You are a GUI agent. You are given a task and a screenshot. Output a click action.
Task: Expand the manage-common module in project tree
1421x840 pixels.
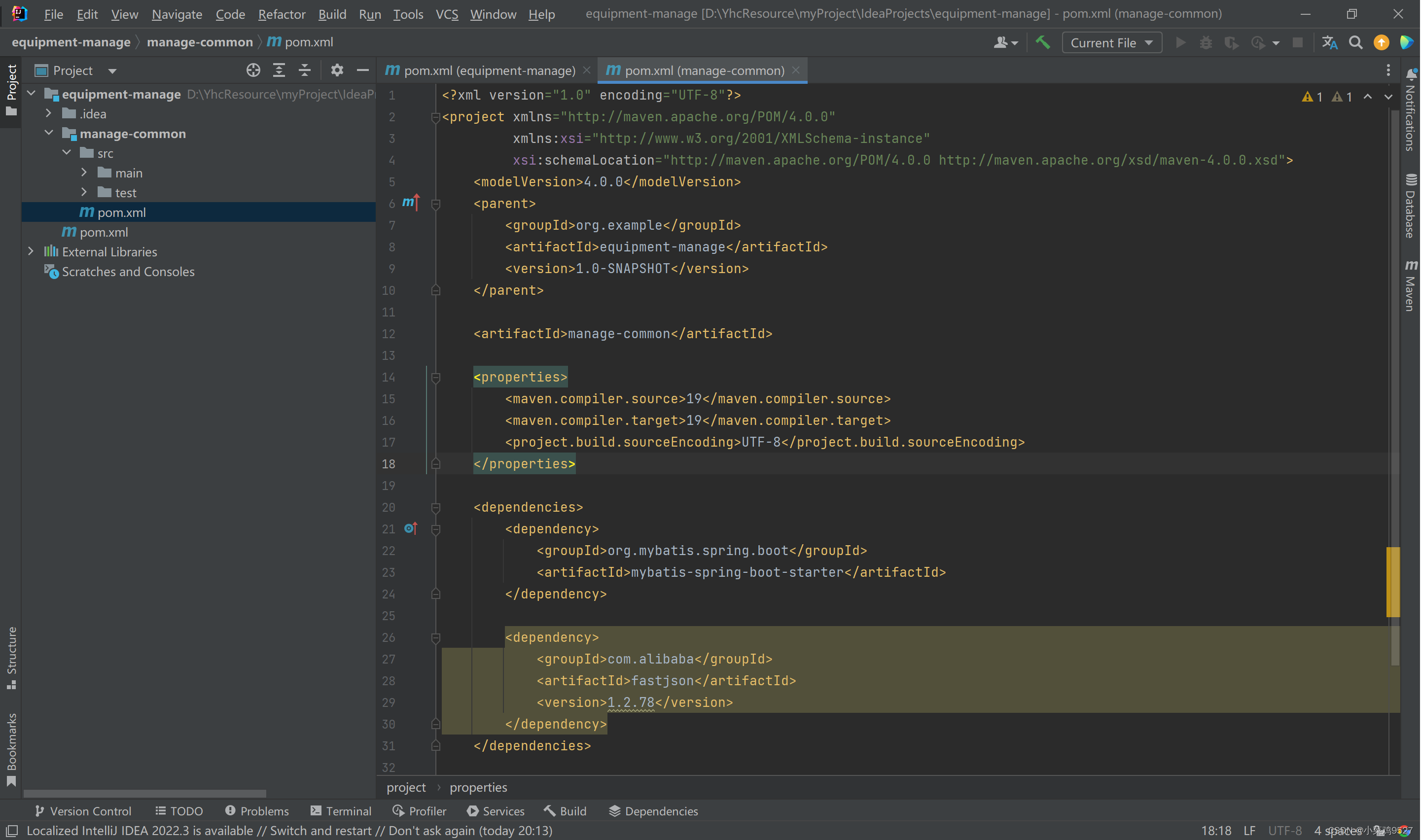click(x=64, y=133)
